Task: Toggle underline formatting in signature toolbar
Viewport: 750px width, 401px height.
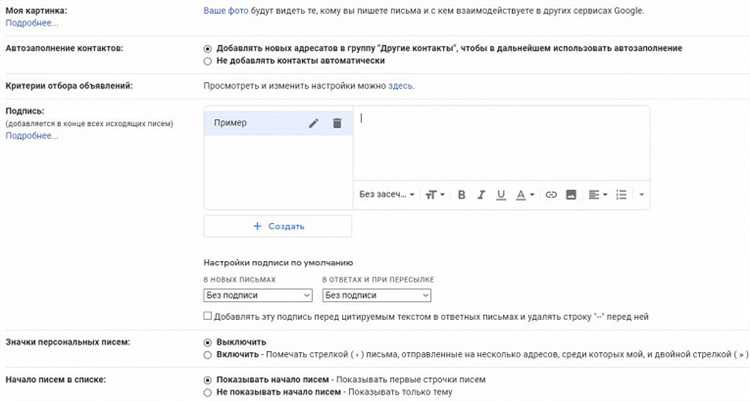Action: tap(501, 195)
